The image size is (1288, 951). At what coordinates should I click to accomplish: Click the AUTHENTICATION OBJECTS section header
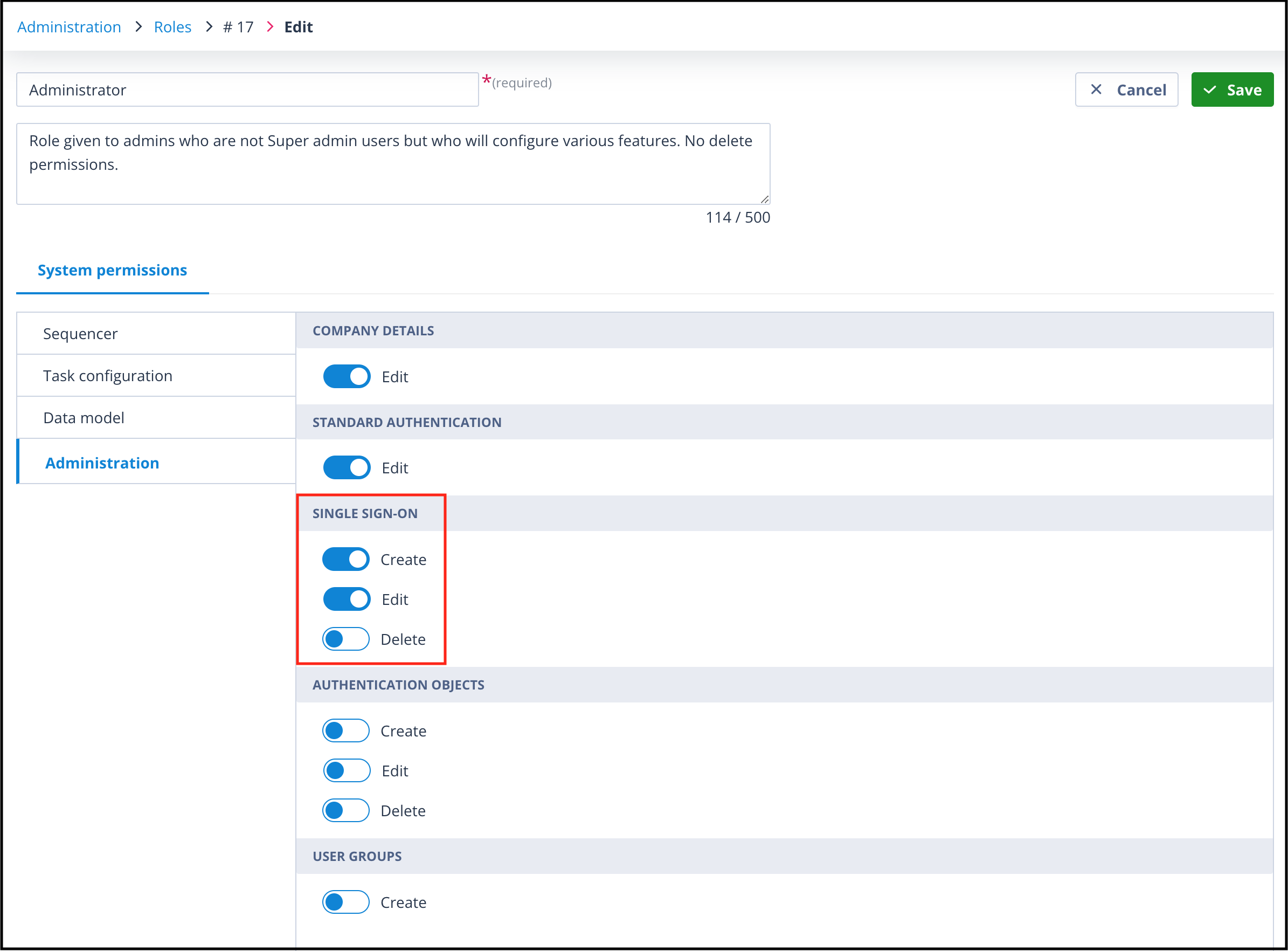(x=784, y=685)
